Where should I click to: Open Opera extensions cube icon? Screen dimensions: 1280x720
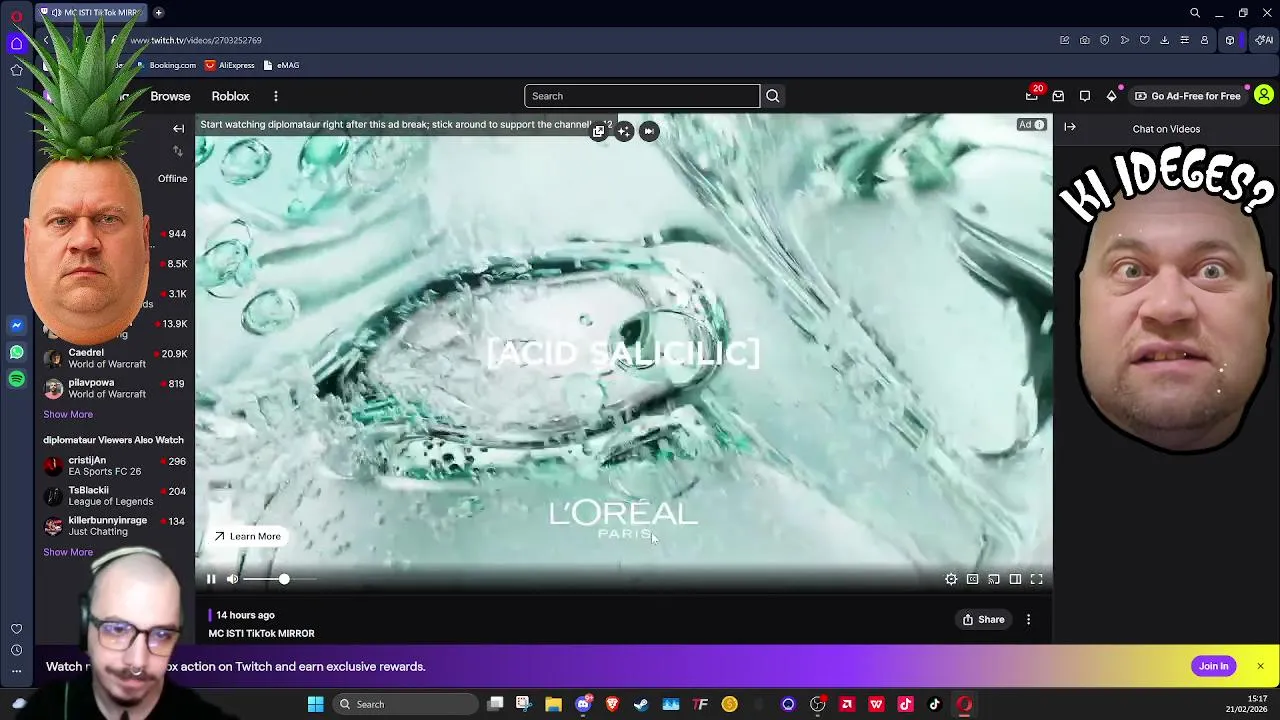point(1230,40)
